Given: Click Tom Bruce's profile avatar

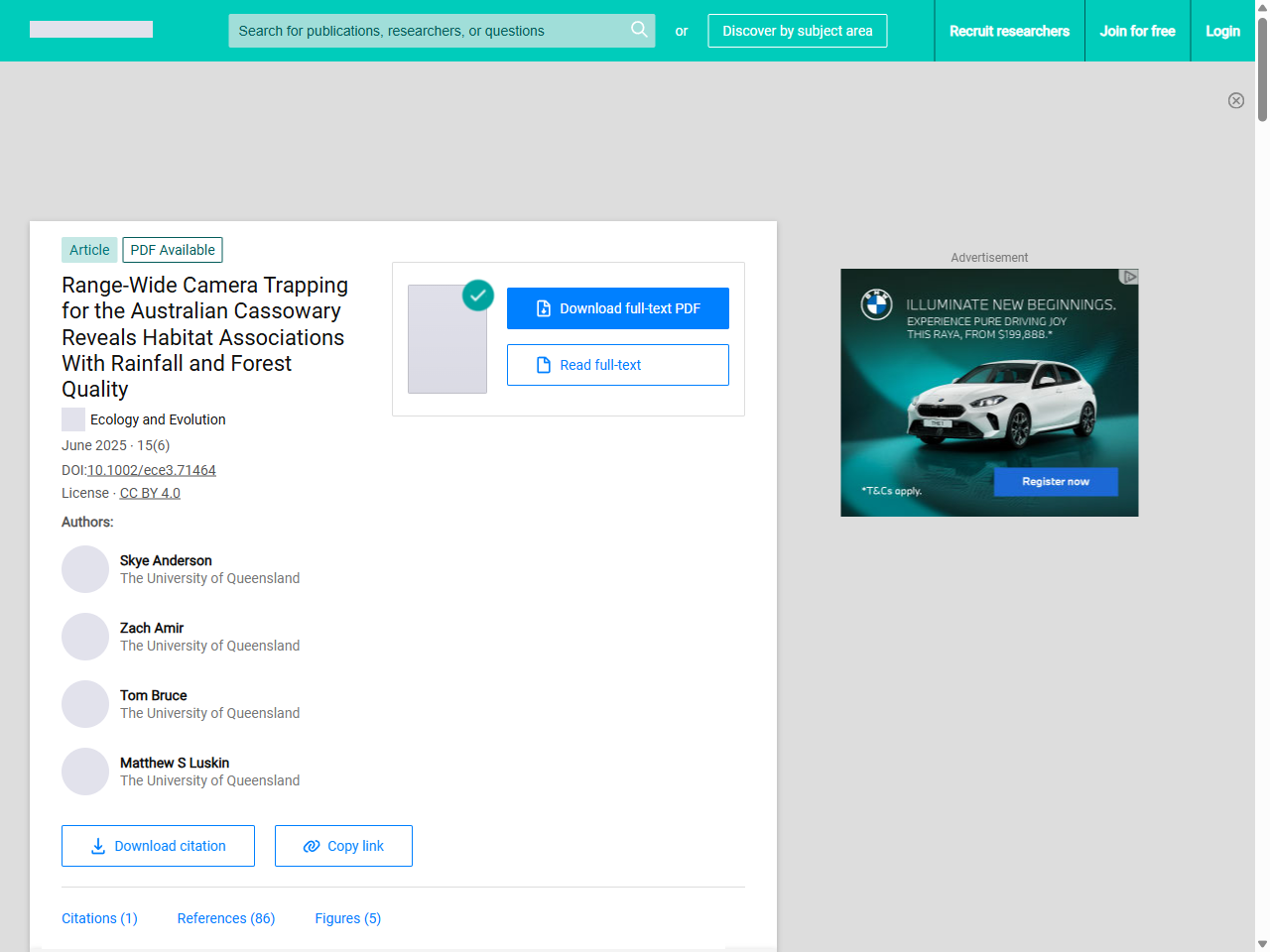Looking at the screenshot, I should tap(85, 704).
